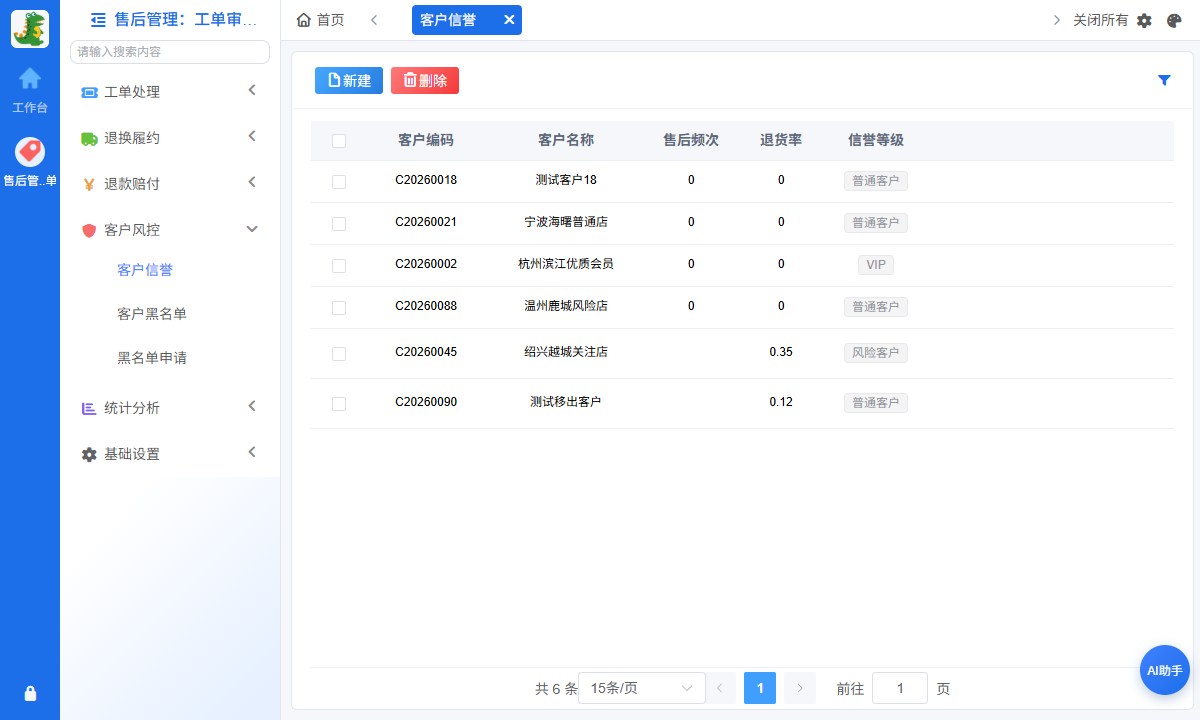Viewport: 1200px width, 720px height.
Task: Select checkbox for C20260018
Action: [x=339, y=182]
